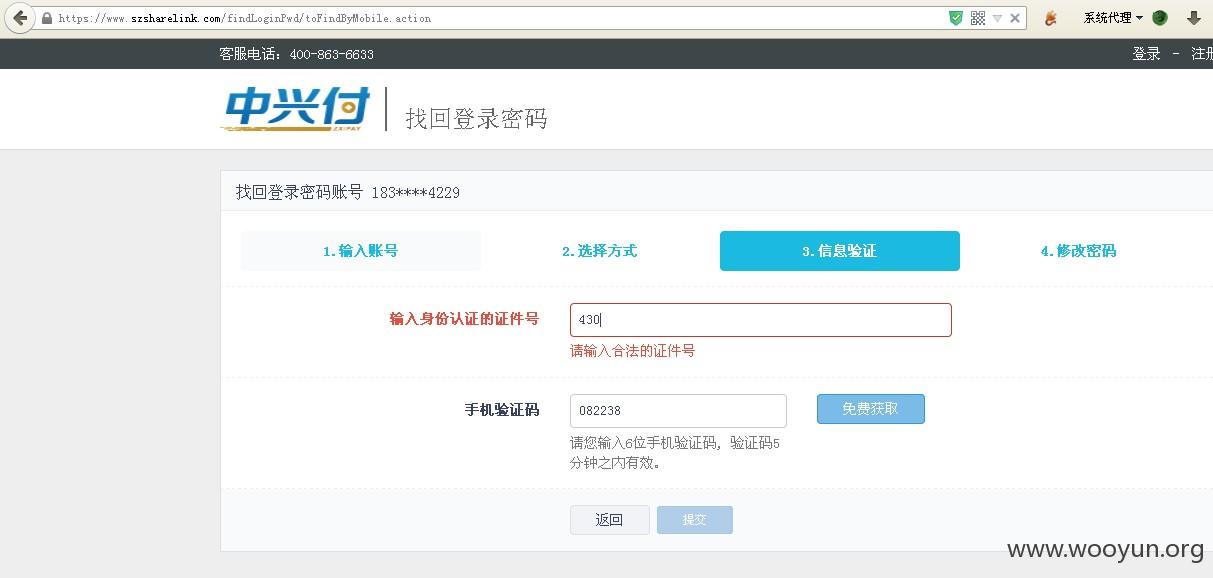The image size is (1213, 578).
Task: Select step 2.选择方式 tab
Action: (600, 251)
